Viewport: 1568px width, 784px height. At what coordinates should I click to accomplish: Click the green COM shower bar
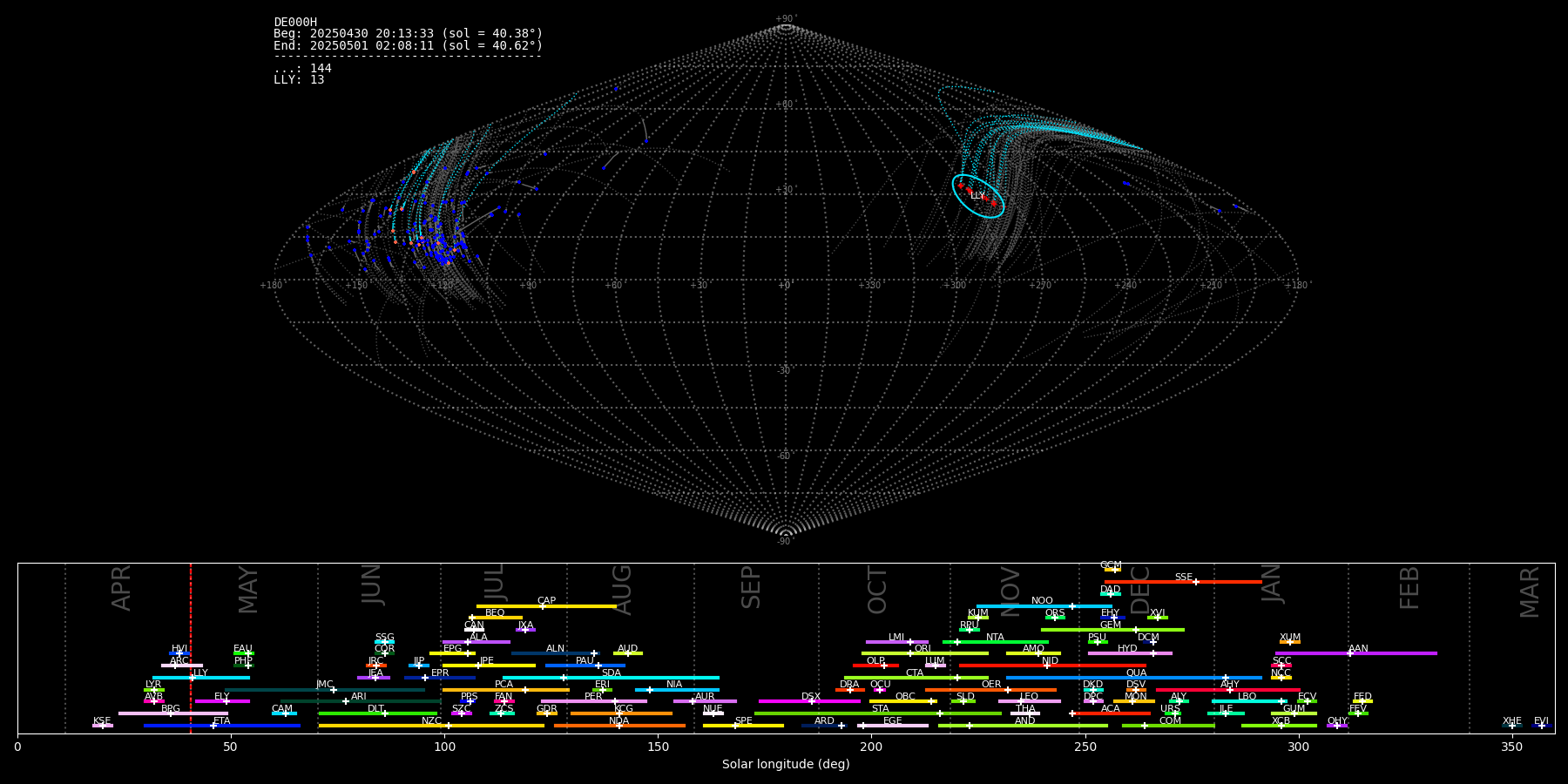(1168, 726)
